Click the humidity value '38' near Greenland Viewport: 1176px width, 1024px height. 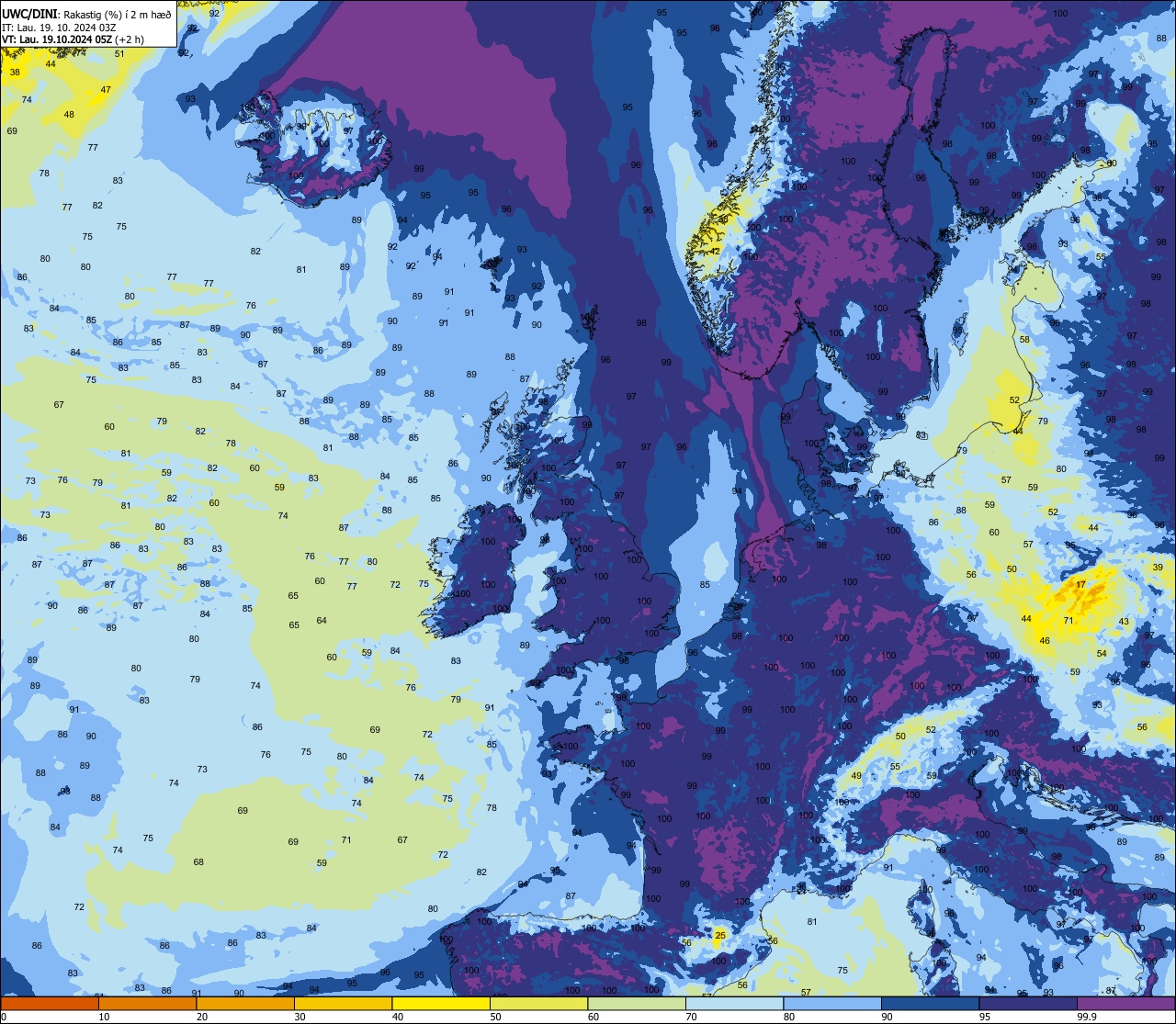tap(14, 72)
